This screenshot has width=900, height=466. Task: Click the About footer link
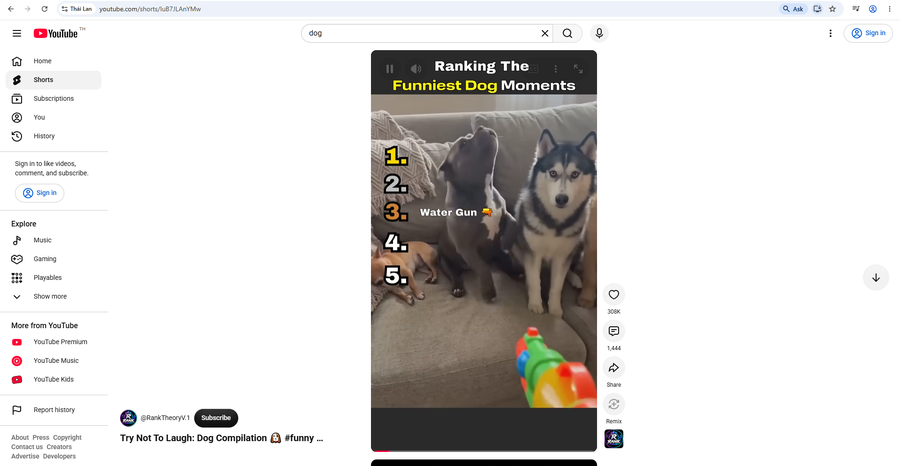pyautogui.click(x=20, y=437)
